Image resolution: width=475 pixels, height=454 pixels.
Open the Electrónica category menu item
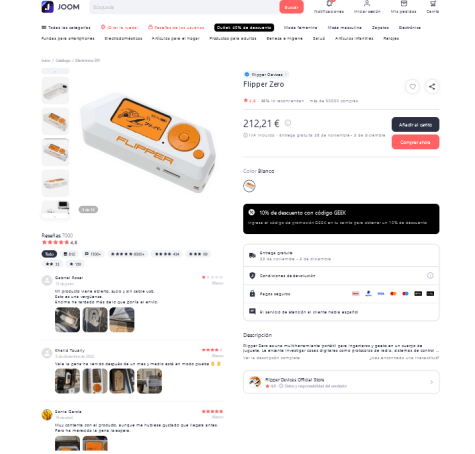point(410,28)
